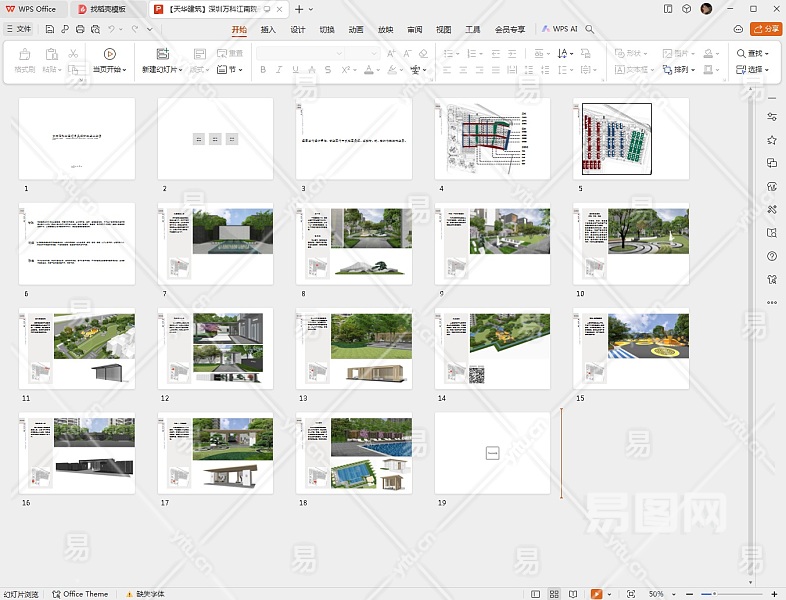The image size is (786, 600).
Task: Open the help question mark in right sidebar
Action: click(x=771, y=256)
